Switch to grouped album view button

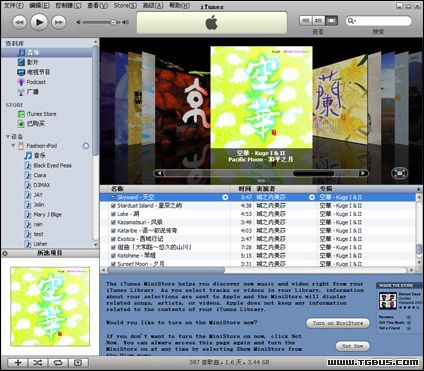318,21
